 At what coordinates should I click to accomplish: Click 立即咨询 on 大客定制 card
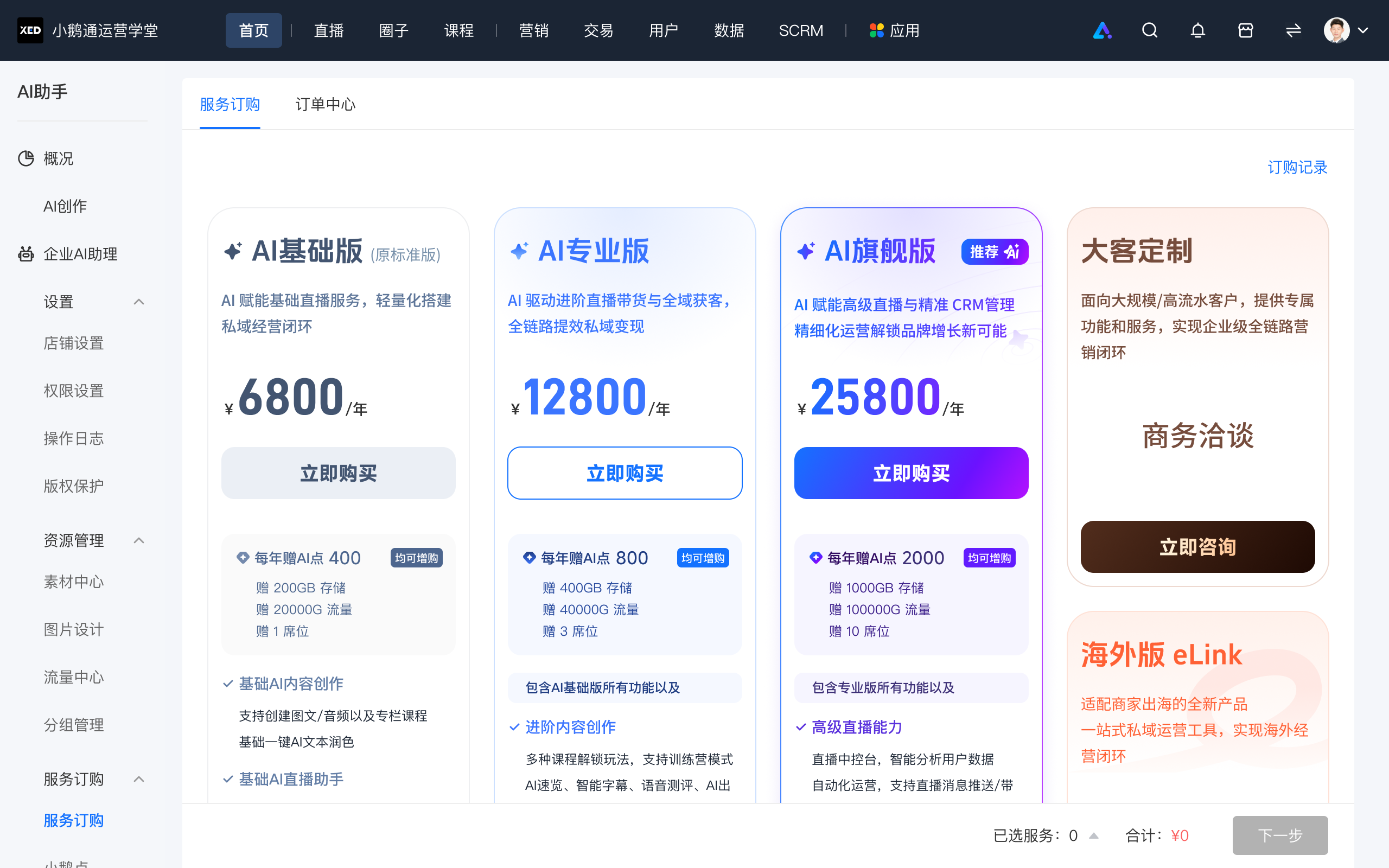point(1197,546)
